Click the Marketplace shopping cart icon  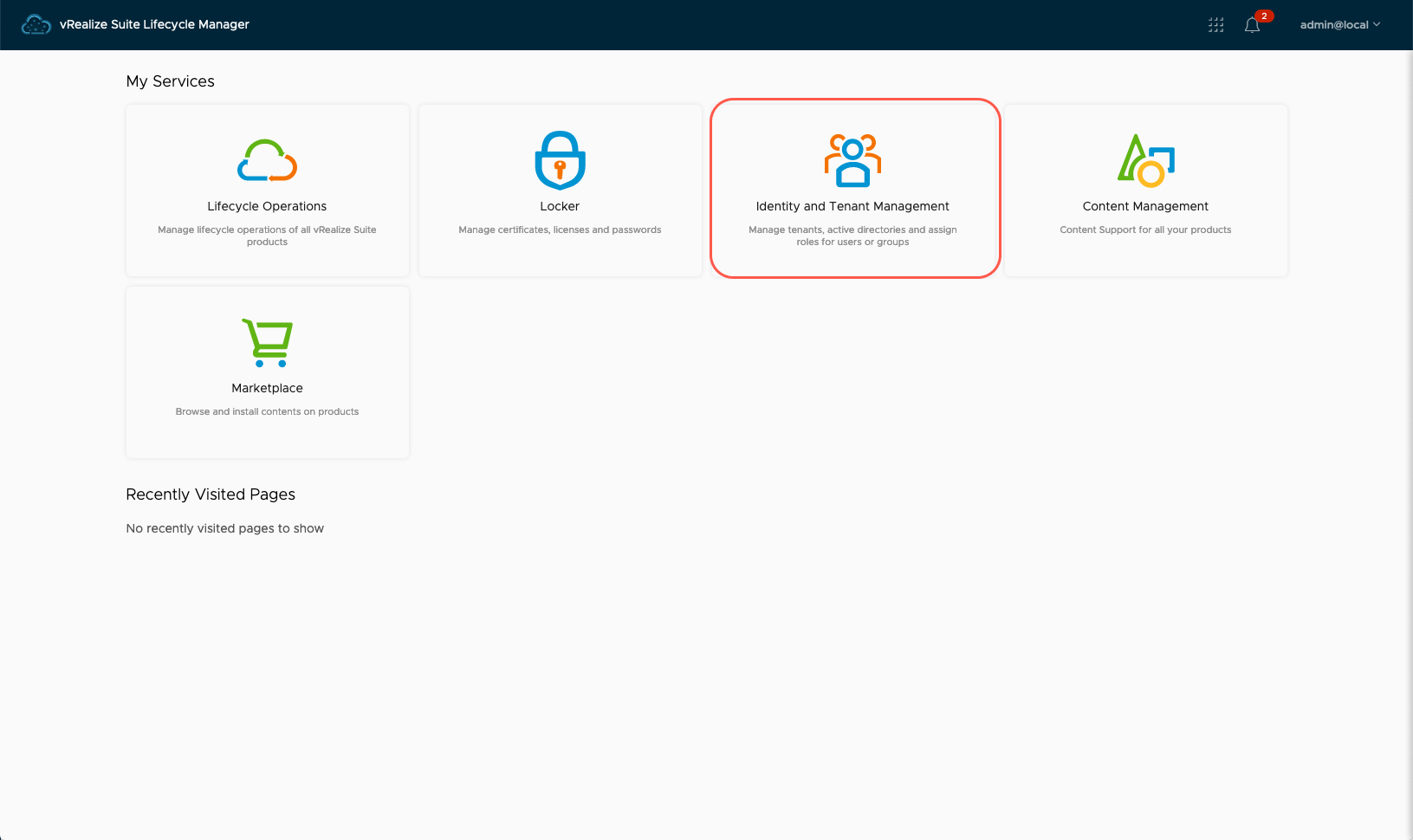267,342
